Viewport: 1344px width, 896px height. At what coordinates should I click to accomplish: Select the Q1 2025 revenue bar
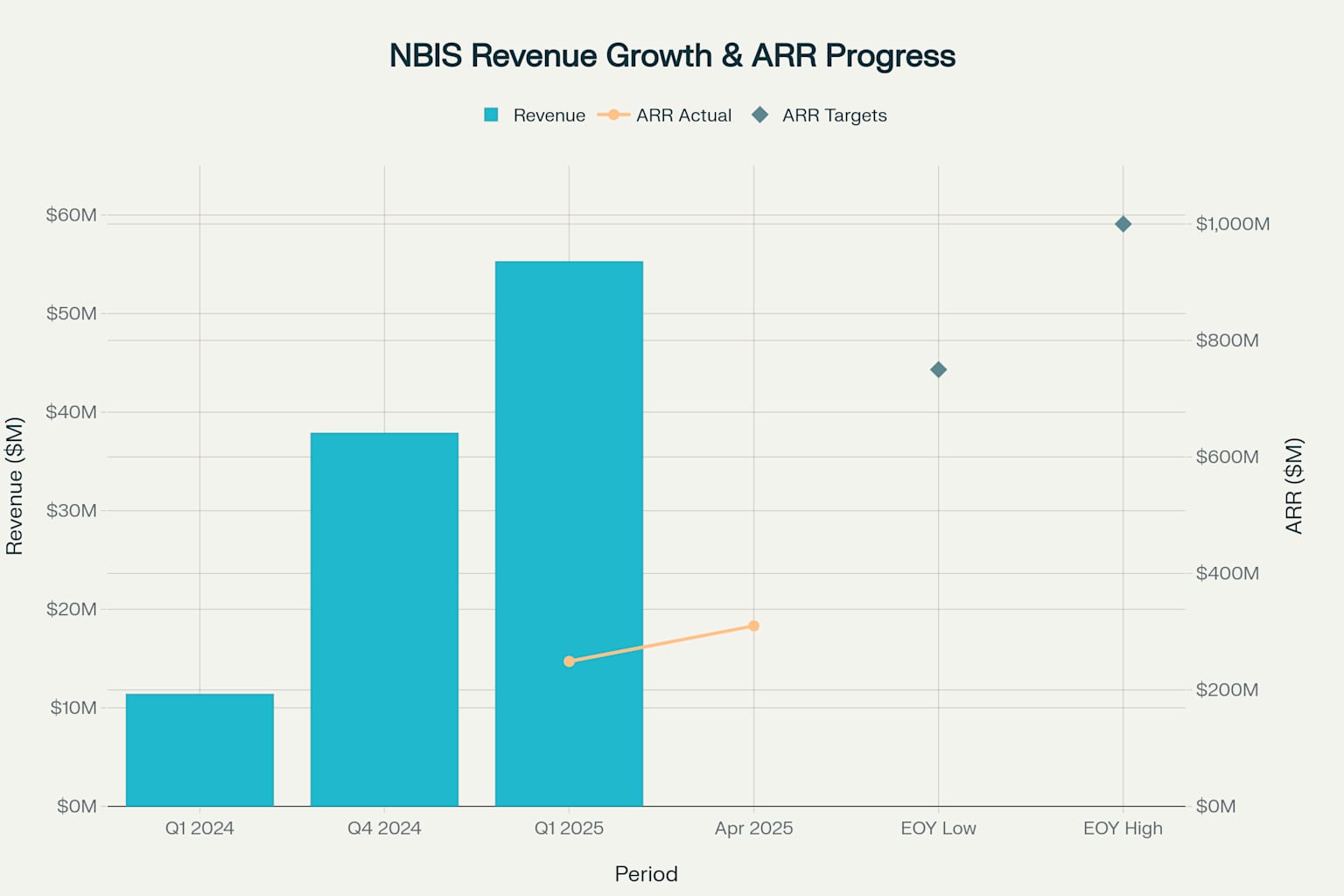coord(569,534)
